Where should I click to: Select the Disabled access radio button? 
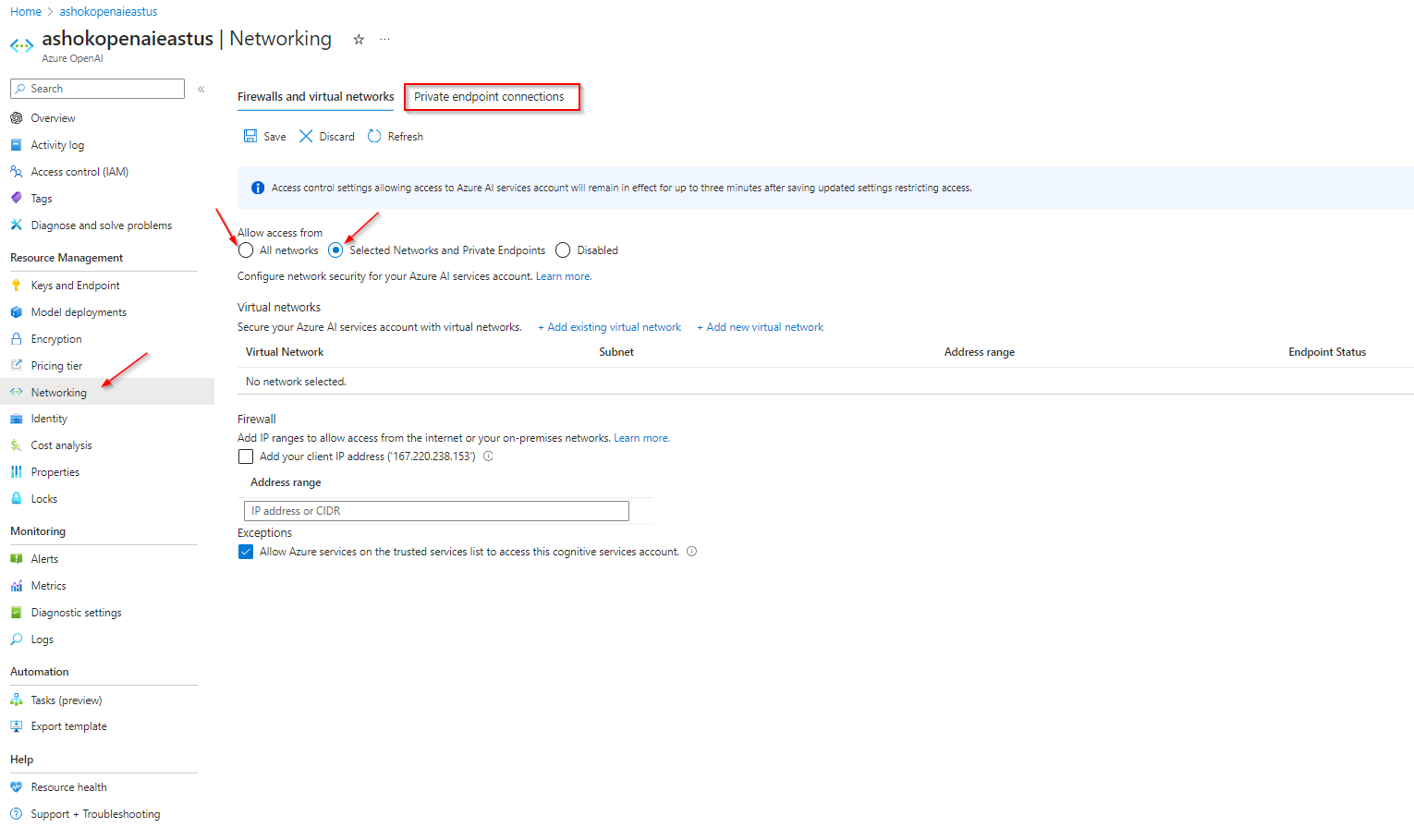563,250
